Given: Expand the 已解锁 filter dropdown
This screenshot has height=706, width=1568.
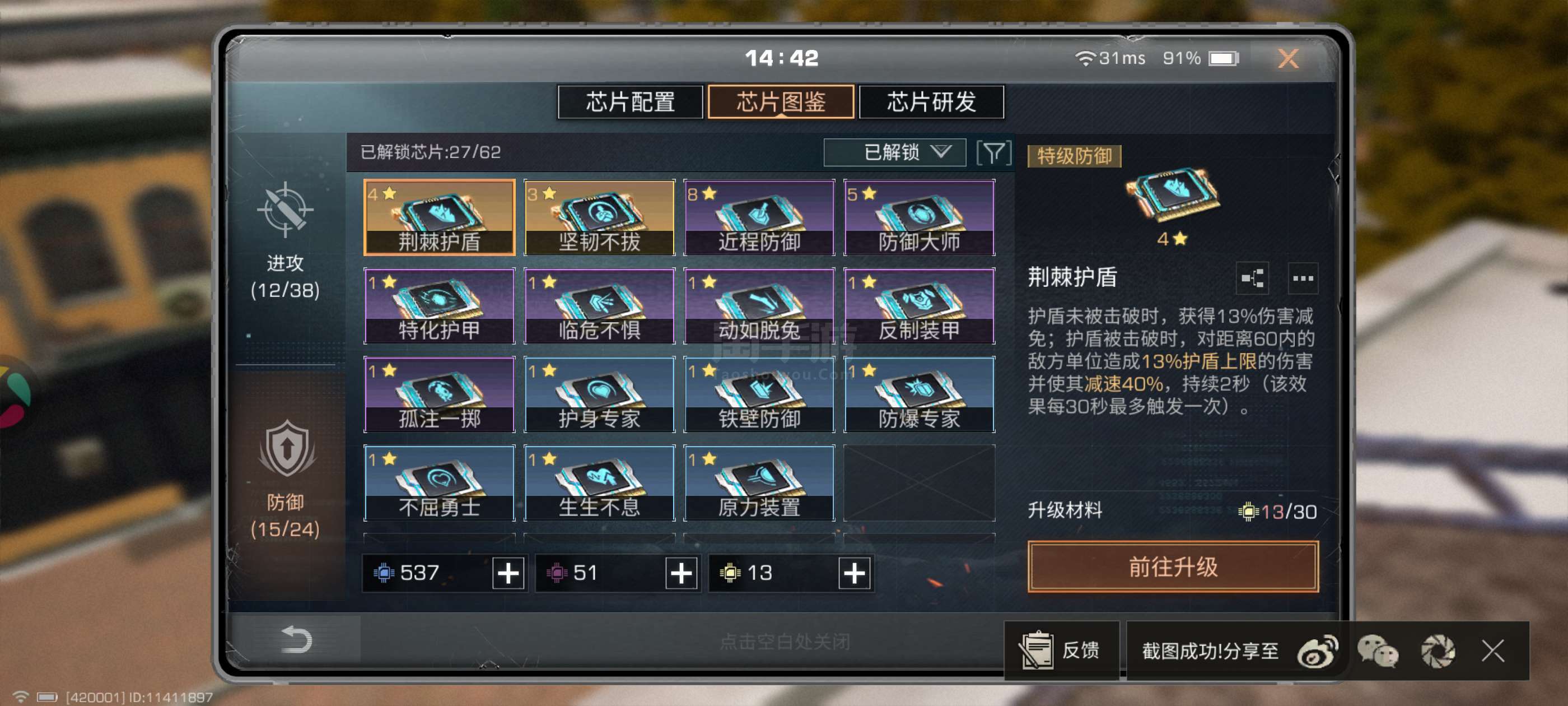Looking at the screenshot, I should [x=894, y=152].
